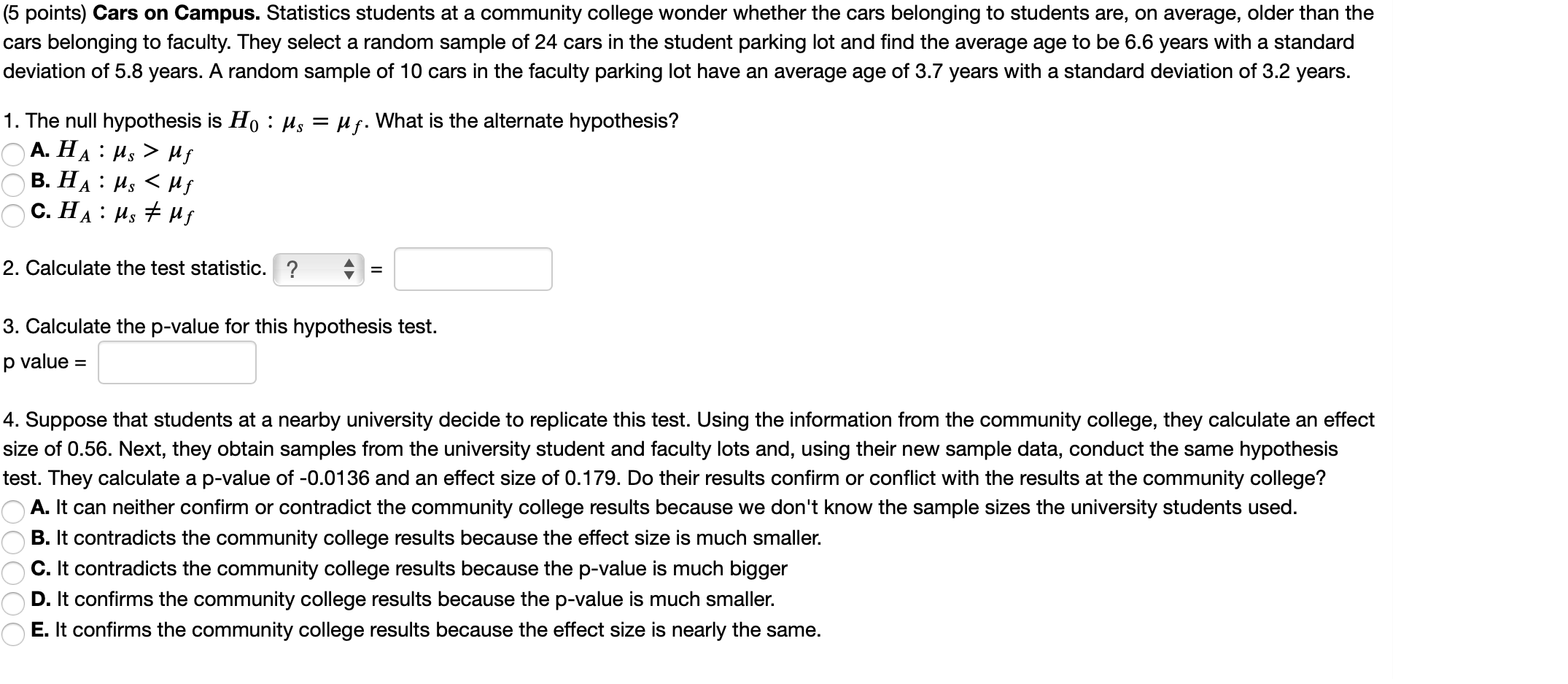Select option E about nearly same effect size

tap(12, 630)
